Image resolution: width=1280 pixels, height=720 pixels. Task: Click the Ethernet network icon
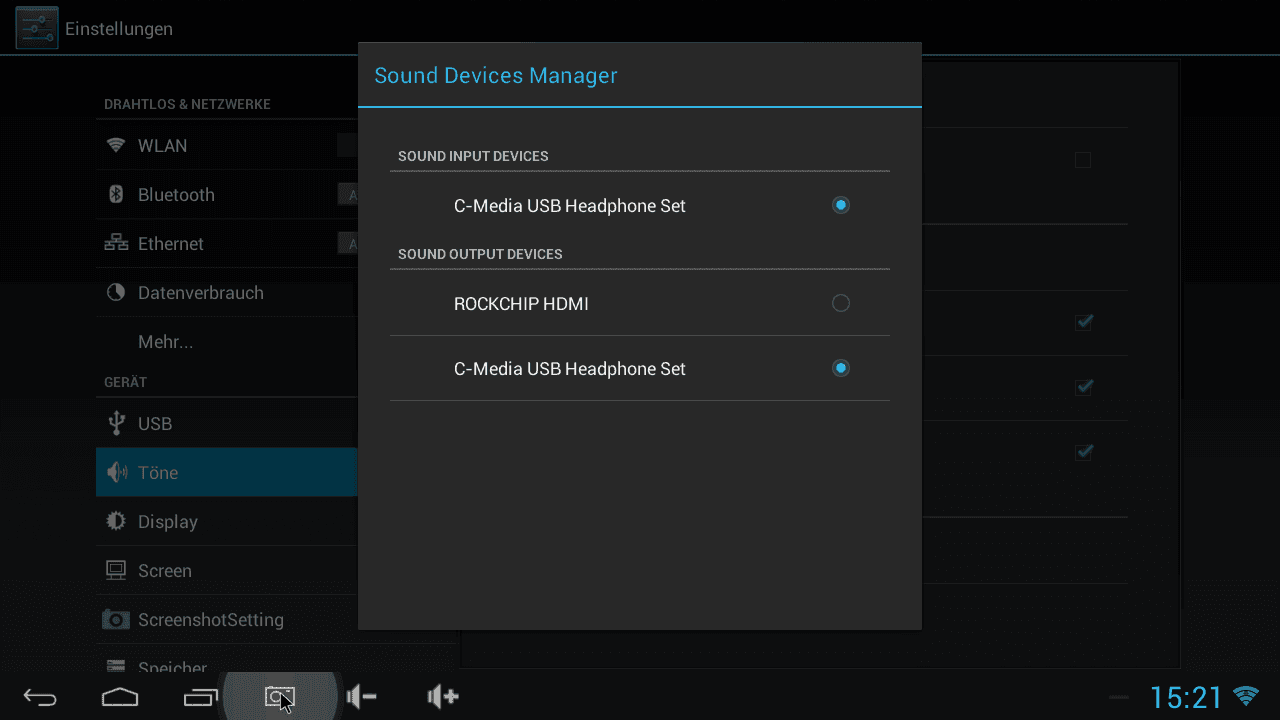point(116,243)
